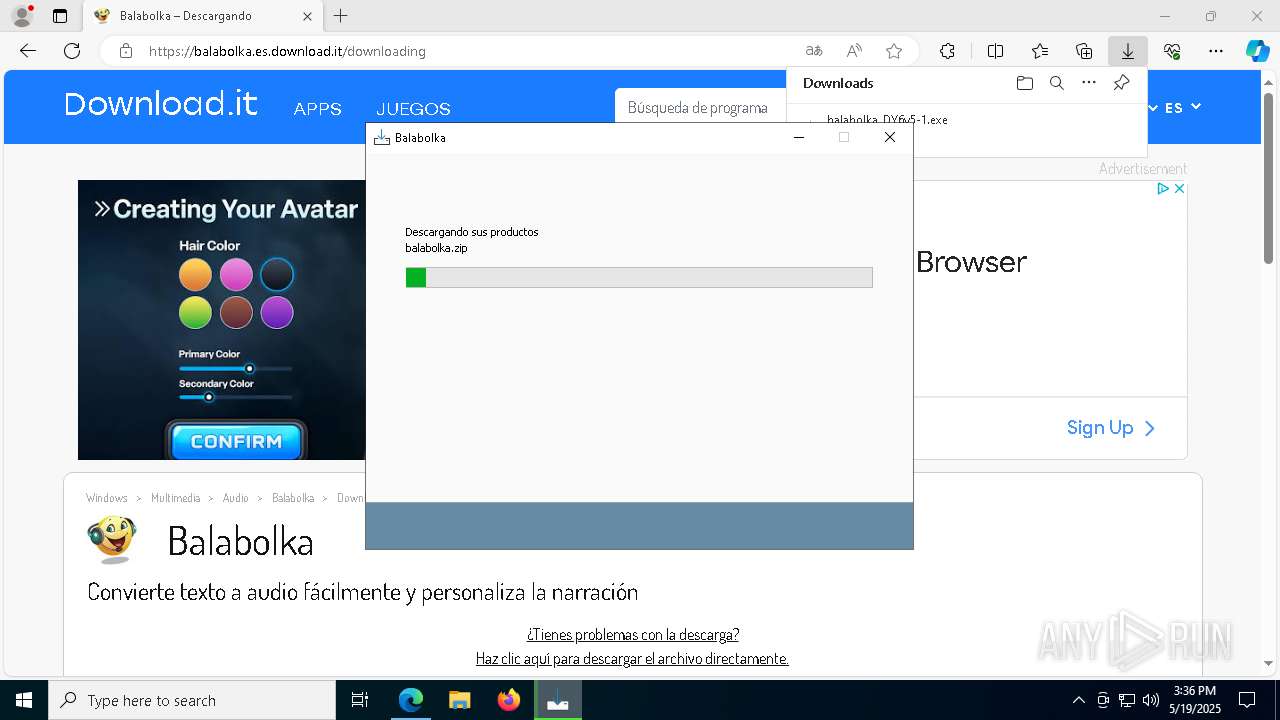1280x720 pixels.
Task: Go to Audio breadcrumb link
Action: (235, 498)
